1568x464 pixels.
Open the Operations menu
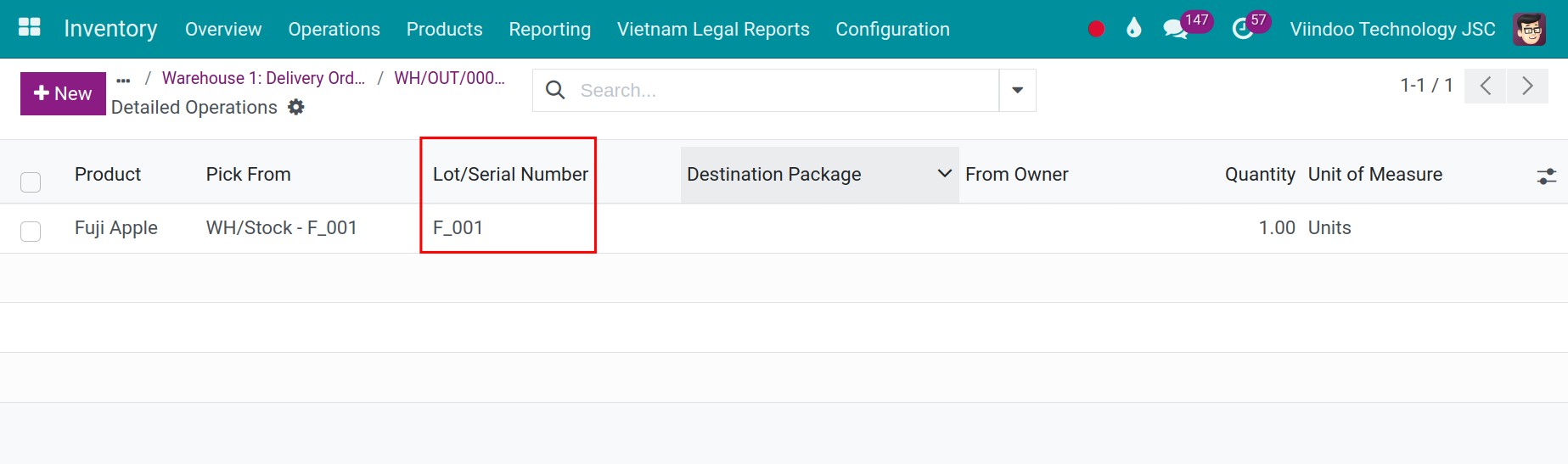[334, 29]
